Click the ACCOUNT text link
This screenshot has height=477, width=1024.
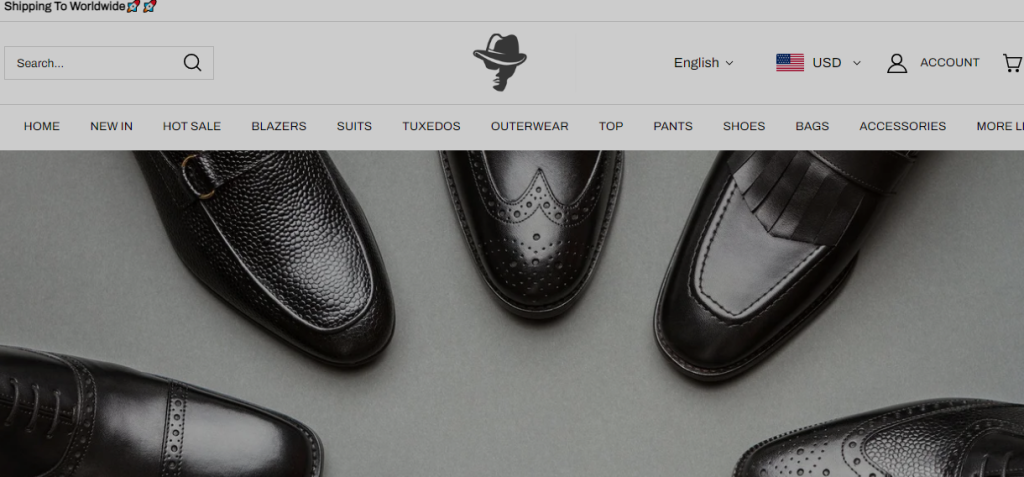[x=949, y=63]
